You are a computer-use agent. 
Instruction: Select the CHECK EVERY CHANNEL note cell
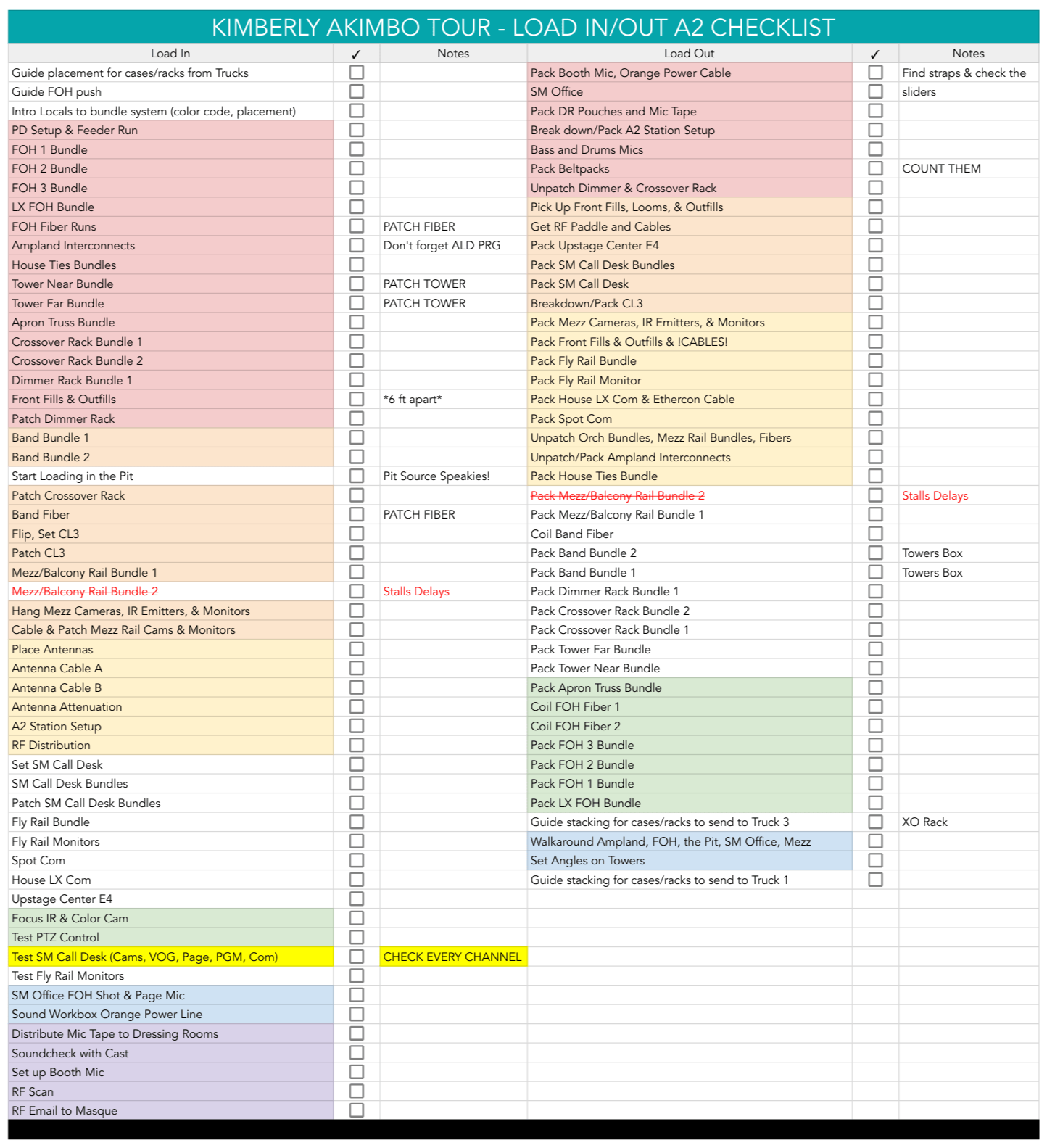(x=453, y=957)
